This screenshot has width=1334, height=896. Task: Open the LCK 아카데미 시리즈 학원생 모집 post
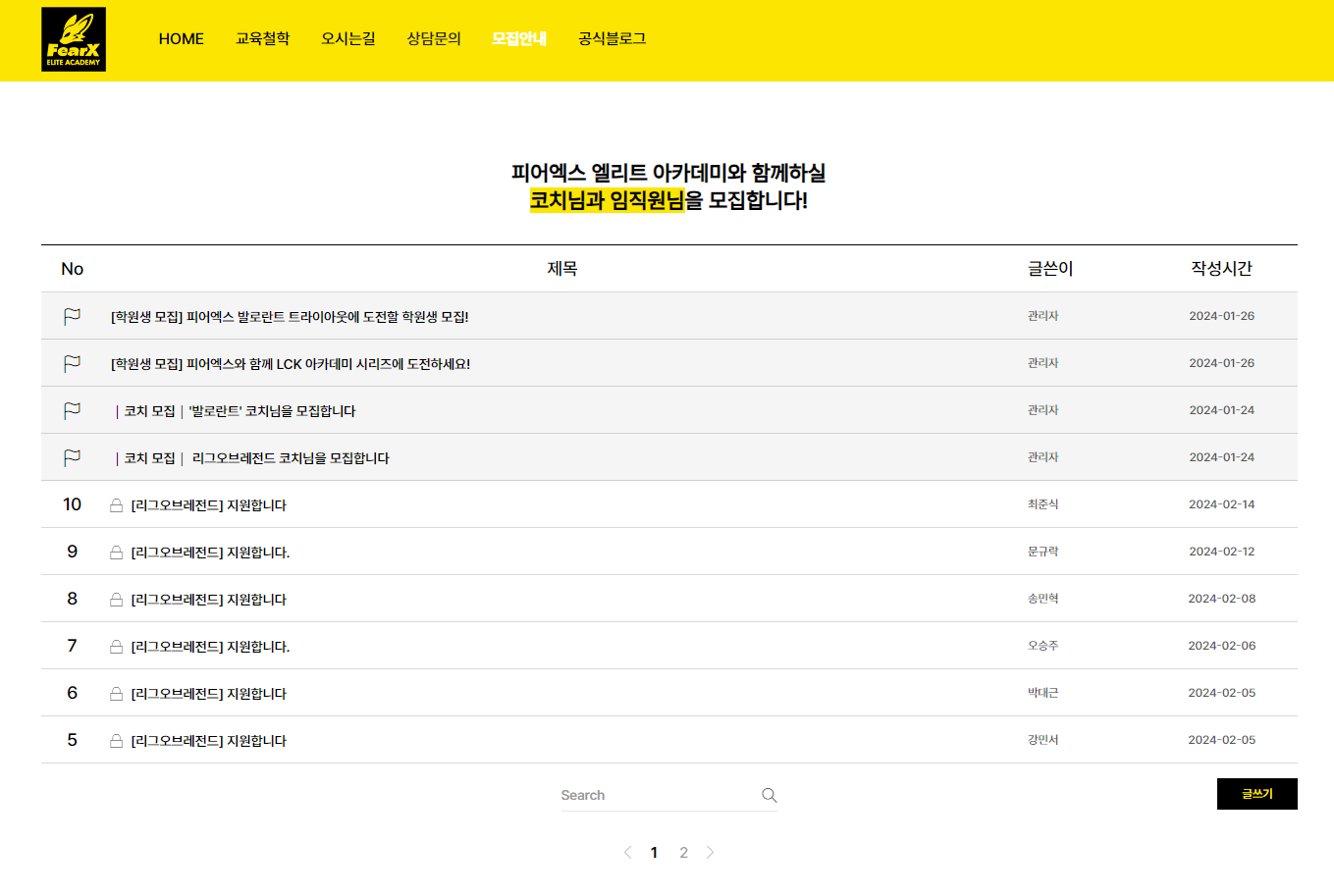(291, 363)
